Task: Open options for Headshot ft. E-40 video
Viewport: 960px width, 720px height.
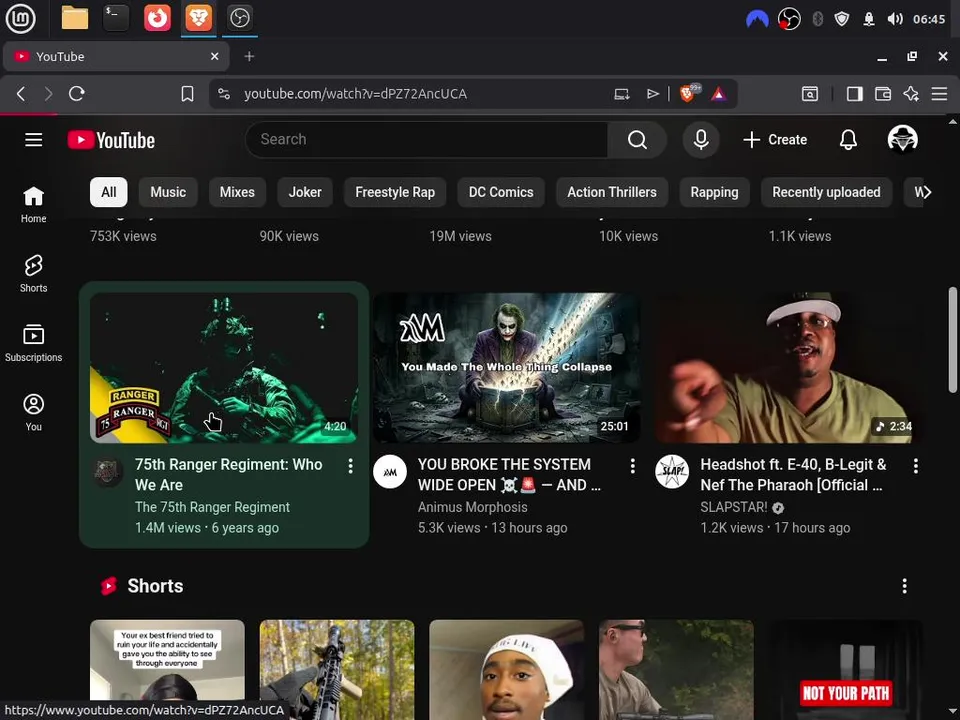Action: tap(915, 466)
